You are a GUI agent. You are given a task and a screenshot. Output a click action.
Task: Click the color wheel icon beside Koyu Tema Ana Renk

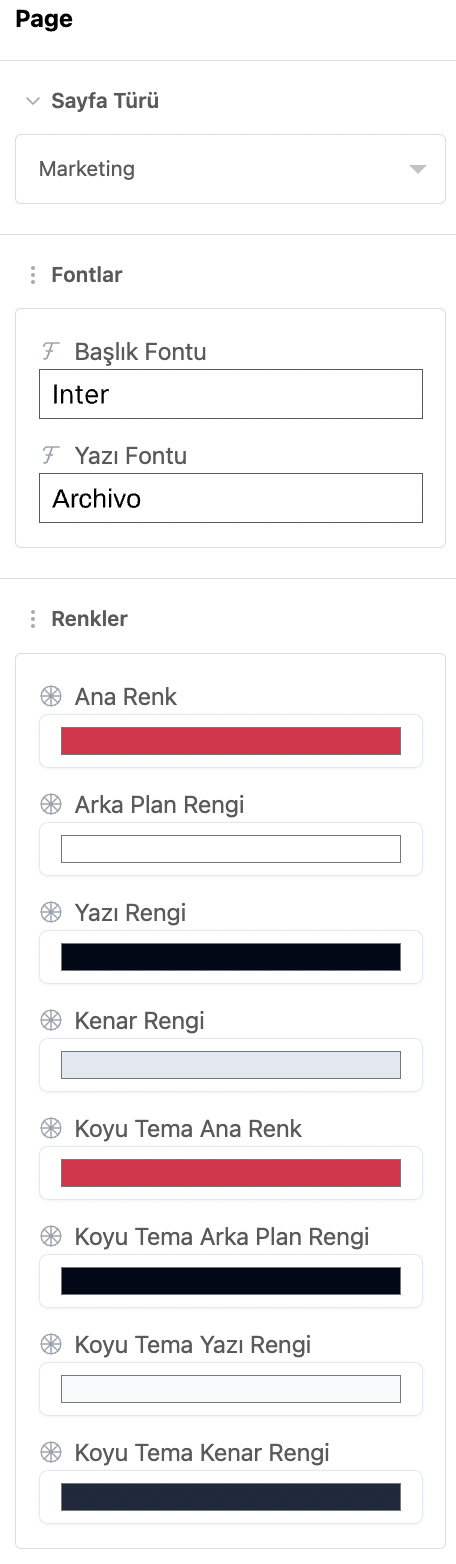(50, 1128)
